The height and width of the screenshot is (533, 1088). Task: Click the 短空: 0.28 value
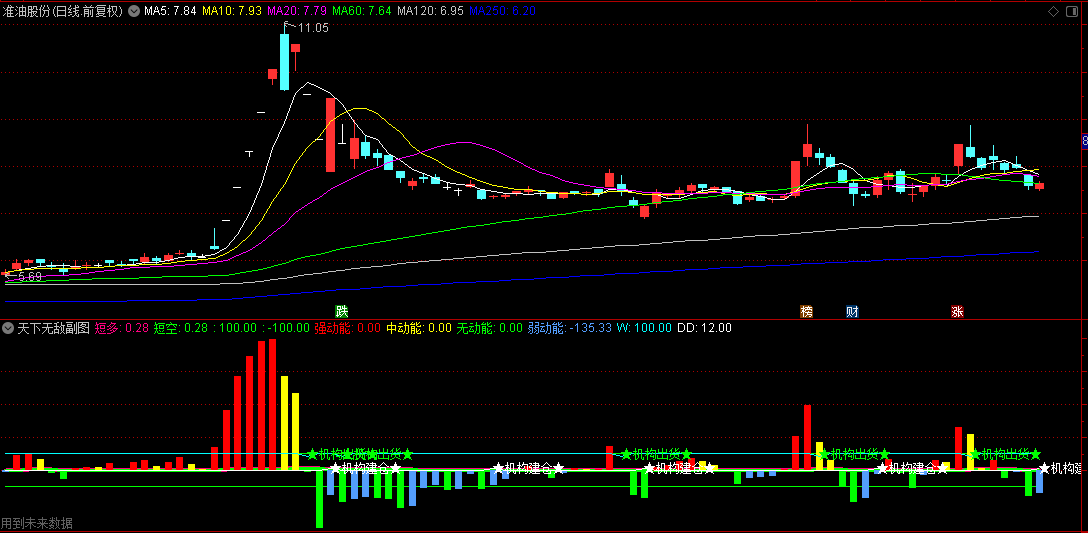(x=180, y=328)
